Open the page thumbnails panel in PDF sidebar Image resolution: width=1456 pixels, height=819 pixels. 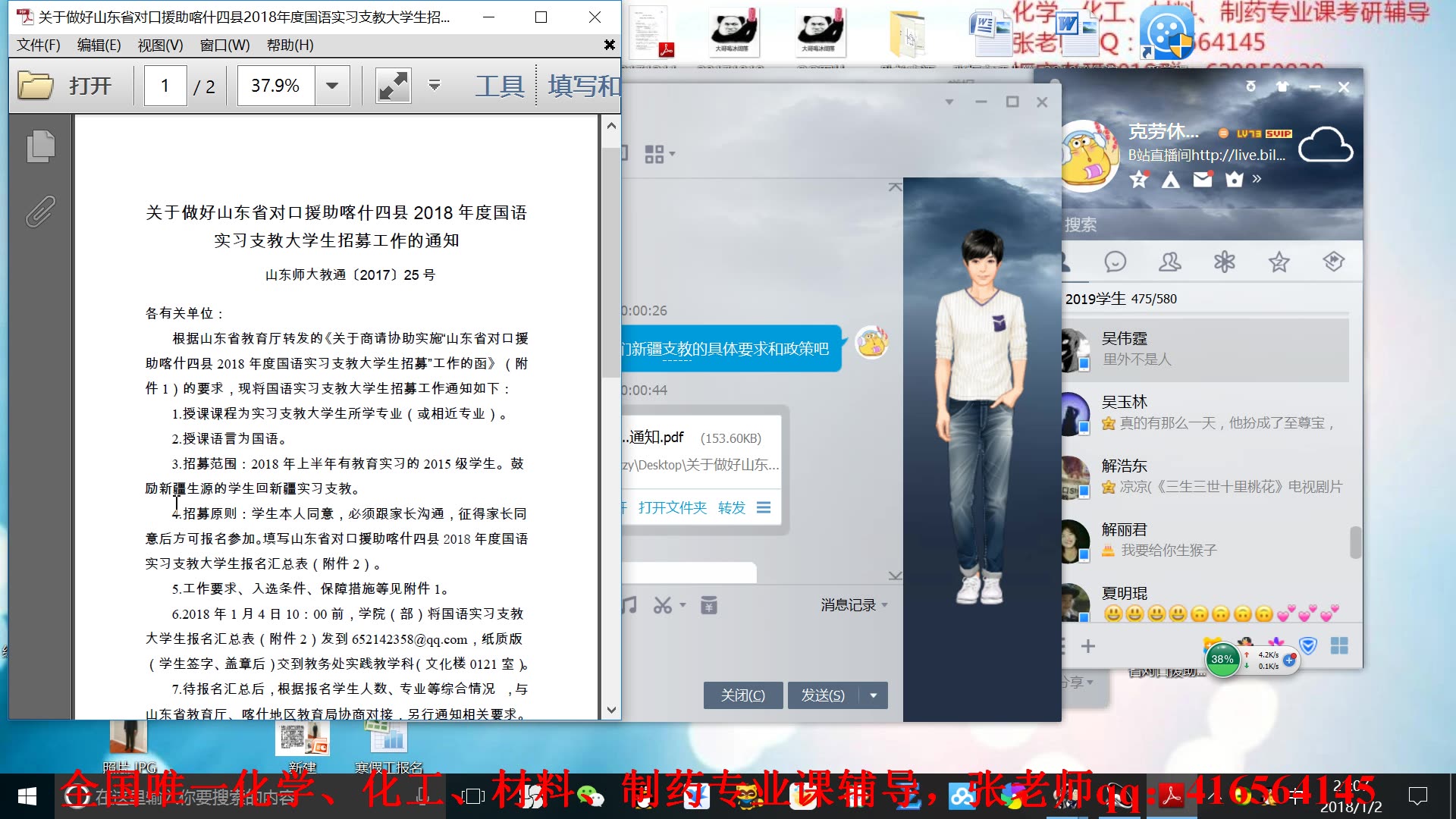(41, 146)
